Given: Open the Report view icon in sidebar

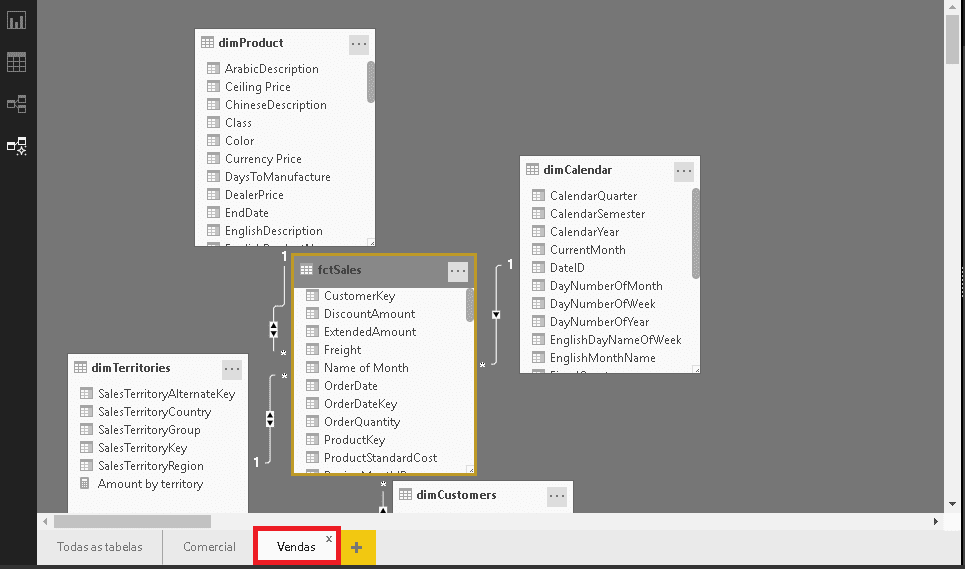Looking at the screenshot, I should [17, 20].
